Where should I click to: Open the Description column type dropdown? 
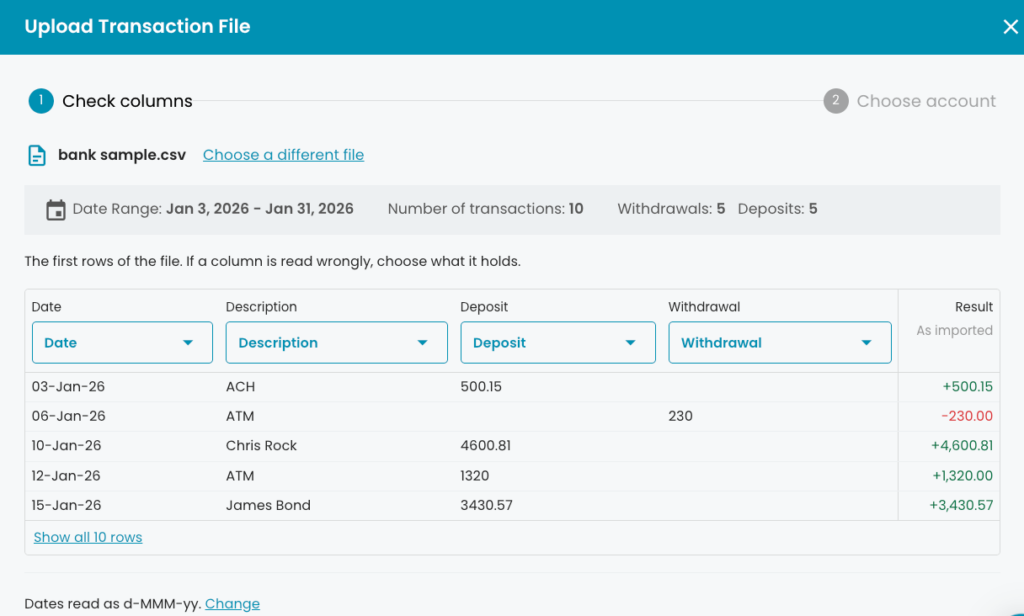[x=336, y=342]
